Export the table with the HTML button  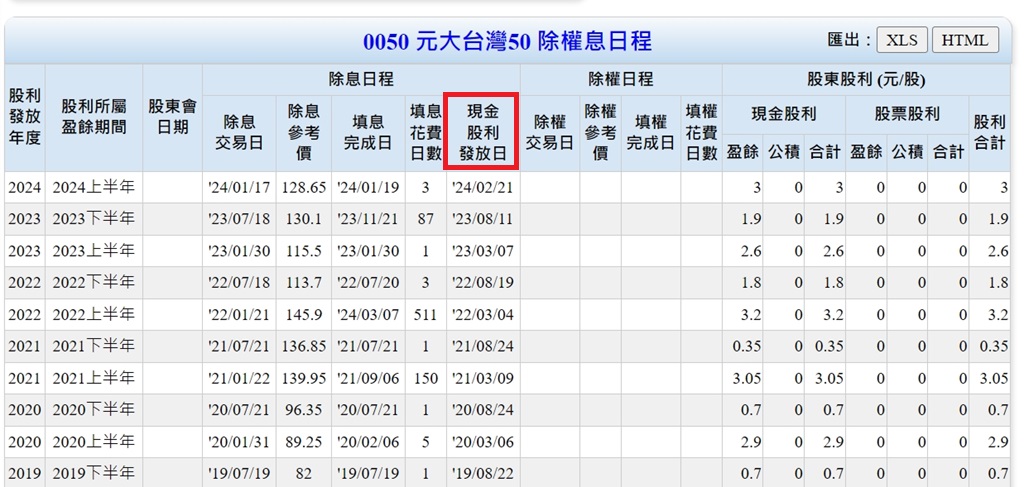coord(965,40)
